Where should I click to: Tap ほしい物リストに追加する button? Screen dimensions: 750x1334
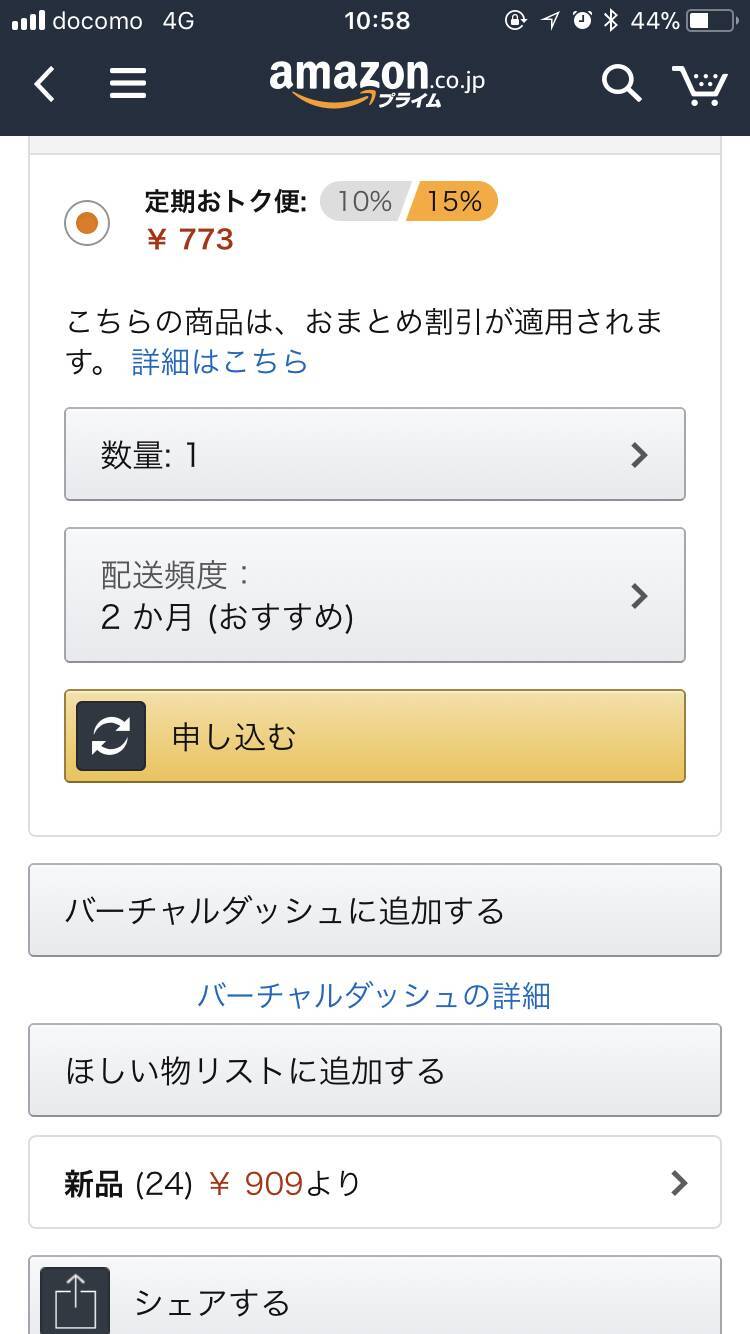(x=375, y=1070)
